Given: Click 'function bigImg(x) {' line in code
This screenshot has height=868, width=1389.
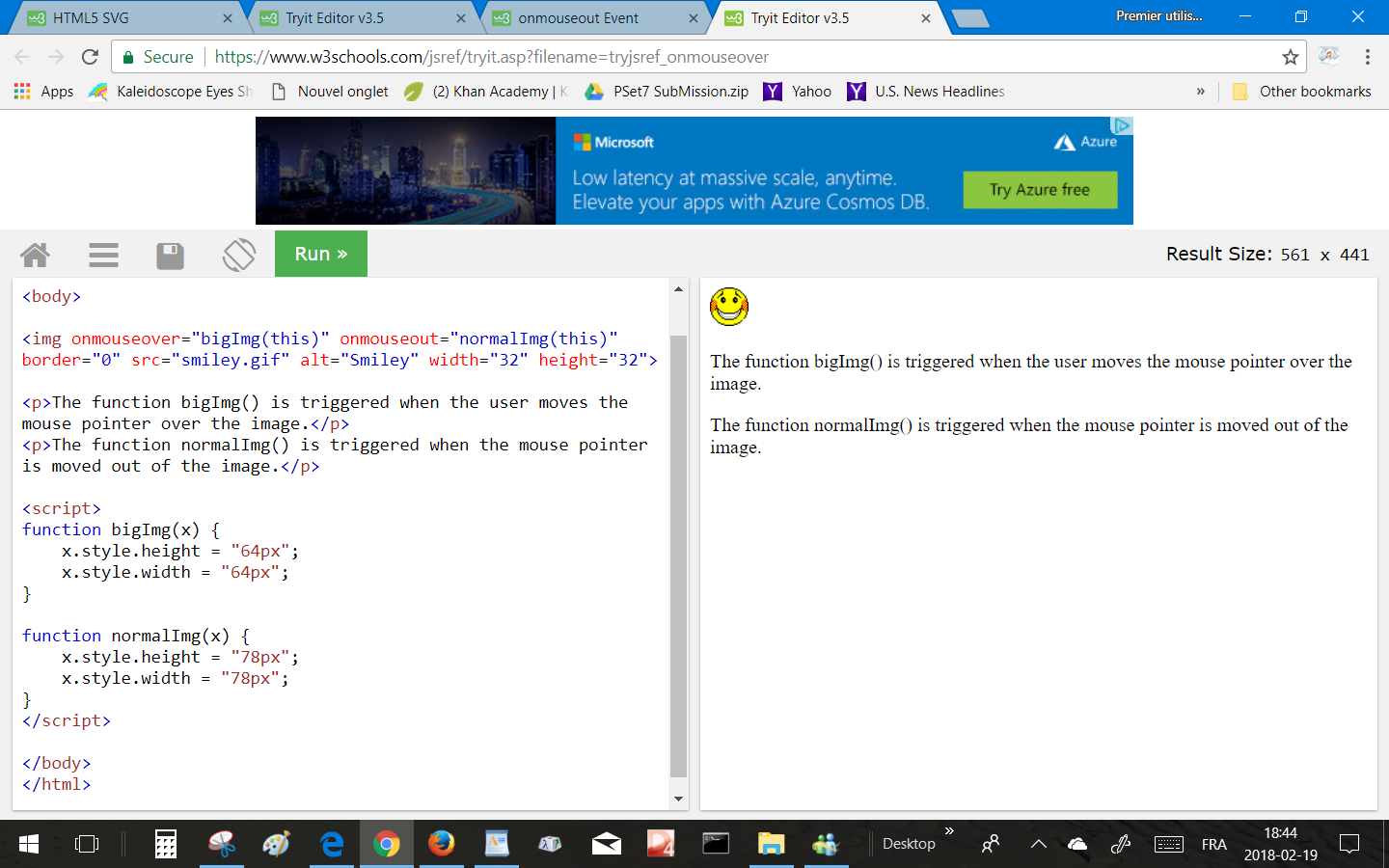Looking at the screenshot, I should pyautogui.click(x=121, y=529).
